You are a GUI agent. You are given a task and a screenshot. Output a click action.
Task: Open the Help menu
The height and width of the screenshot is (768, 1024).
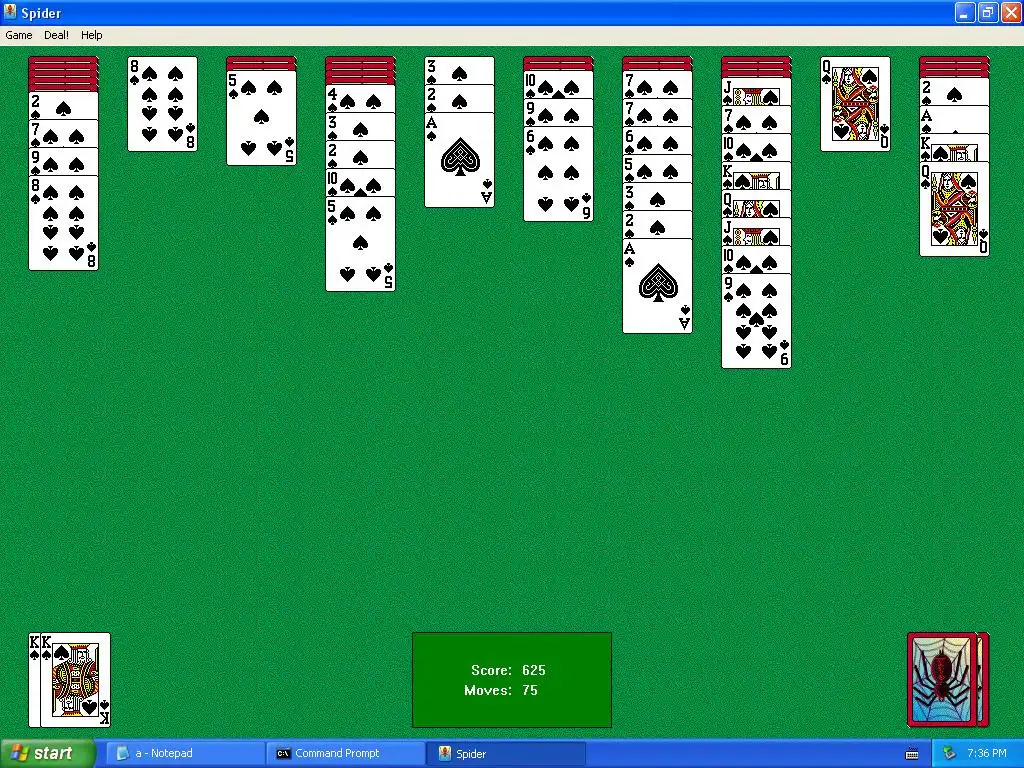(x=91, y=35)
